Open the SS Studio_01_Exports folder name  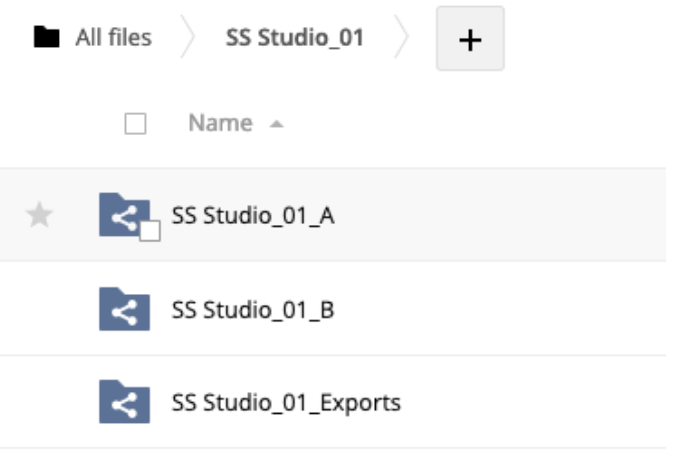(x=286, y=403)
